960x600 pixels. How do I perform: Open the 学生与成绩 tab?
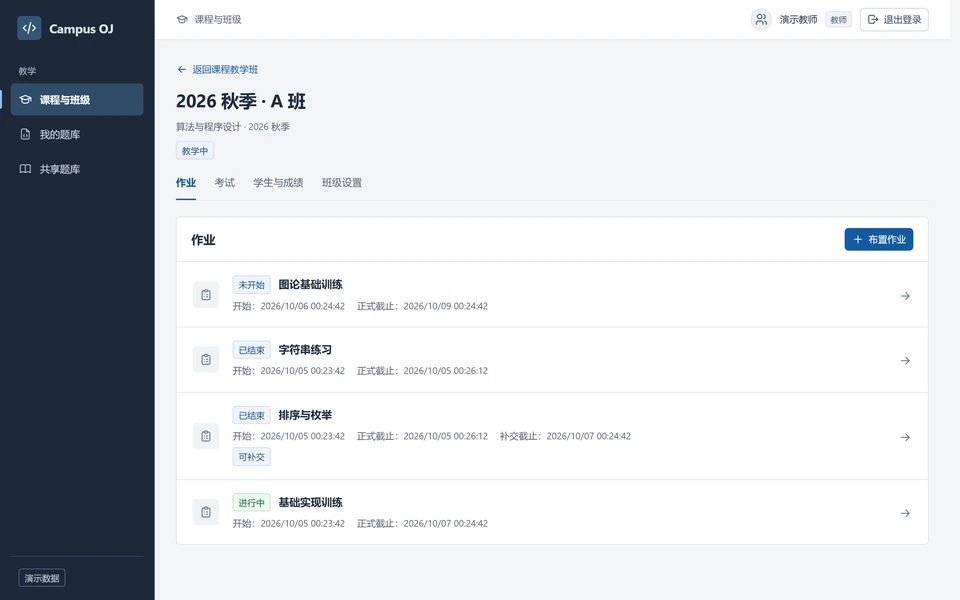[278, 182]
